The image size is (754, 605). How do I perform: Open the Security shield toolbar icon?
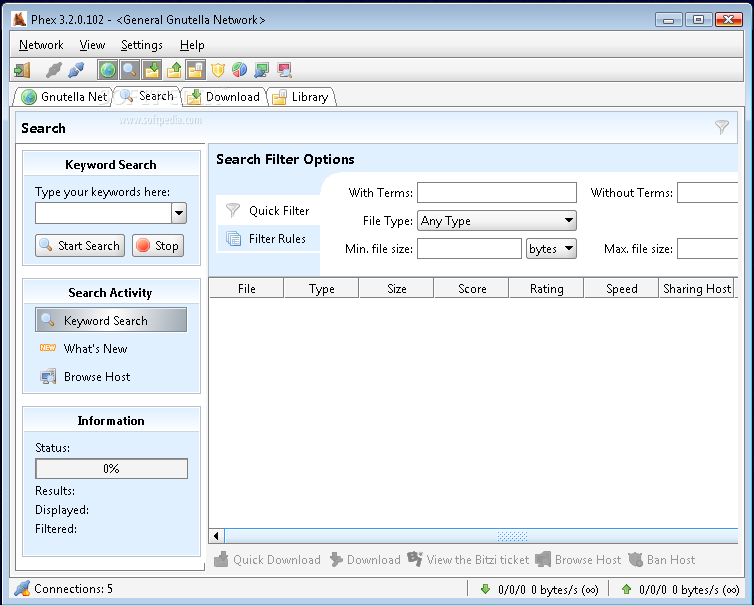pyautogui.click(x=218, y=70)
